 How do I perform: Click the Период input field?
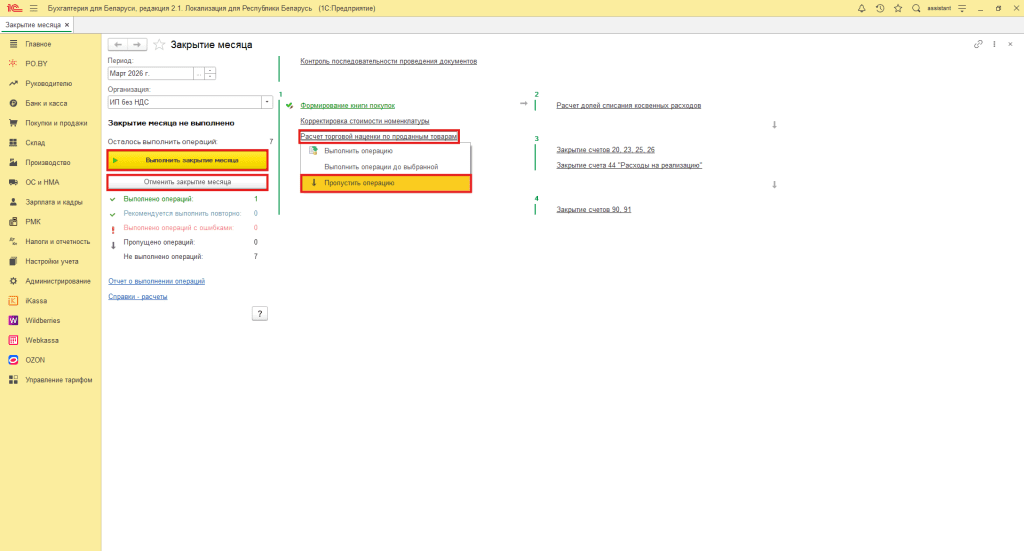pos(150,73)
